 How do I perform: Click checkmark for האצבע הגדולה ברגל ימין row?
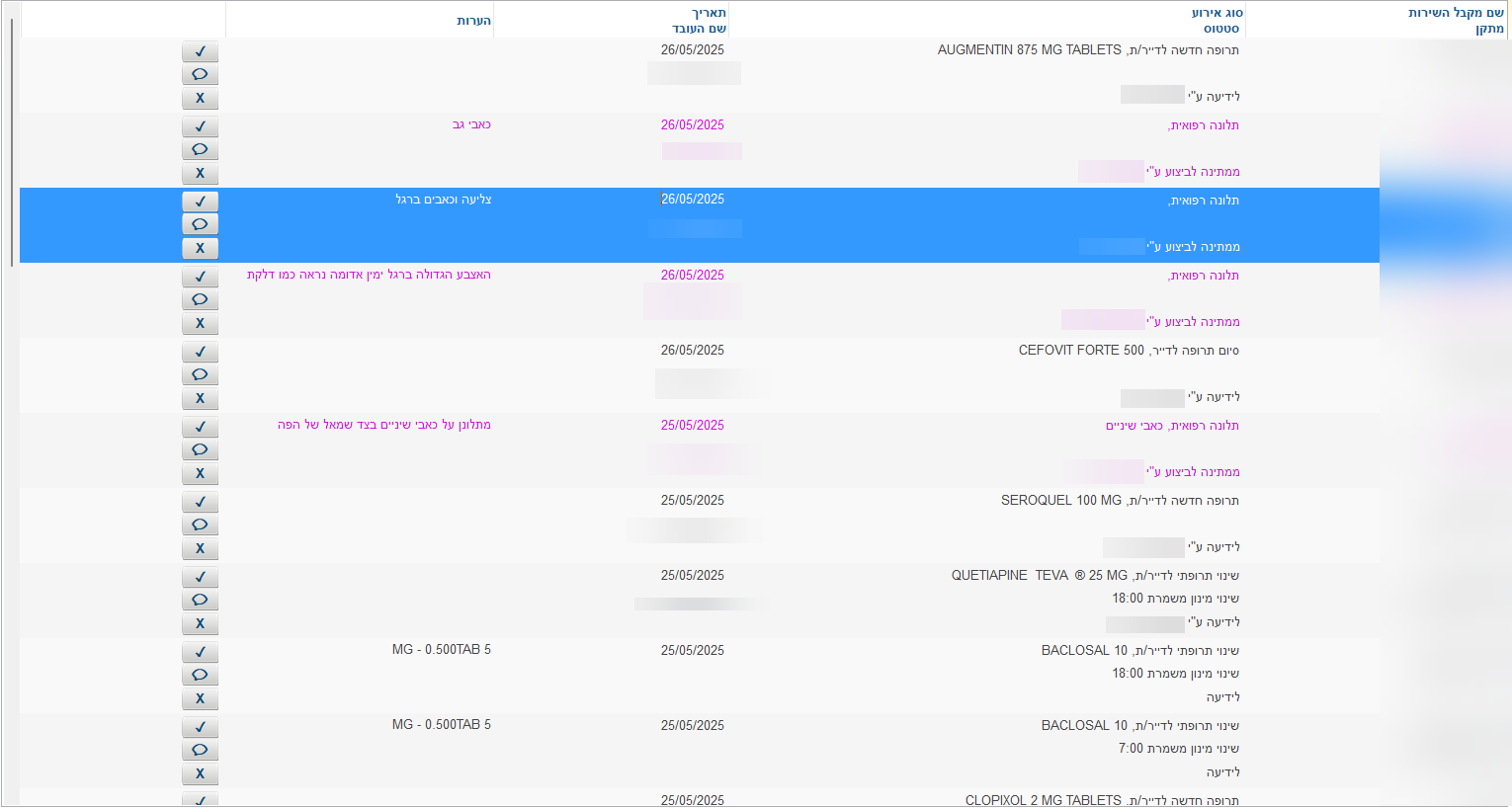[x=200, y=277]
